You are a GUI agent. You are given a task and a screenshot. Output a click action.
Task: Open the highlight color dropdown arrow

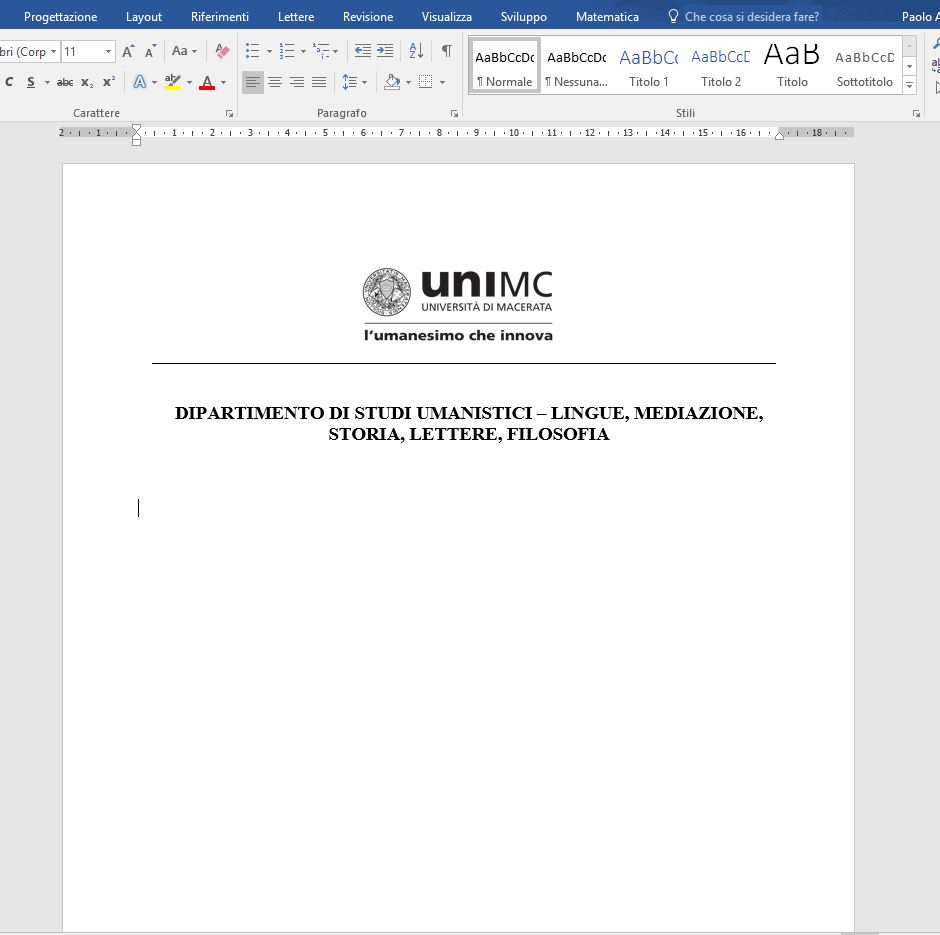pos(189,82)
